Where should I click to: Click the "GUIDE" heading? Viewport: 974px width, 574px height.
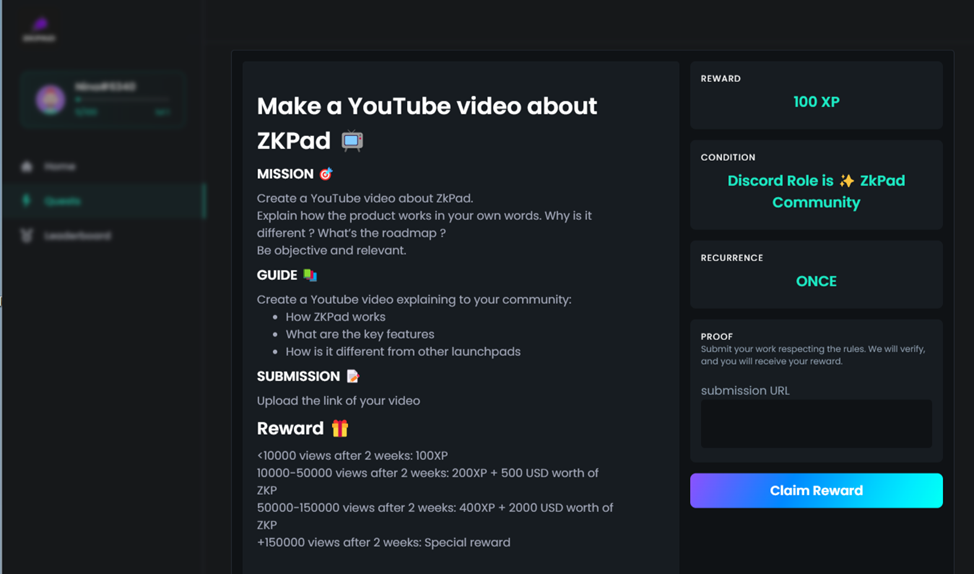(x=277, y=275)
